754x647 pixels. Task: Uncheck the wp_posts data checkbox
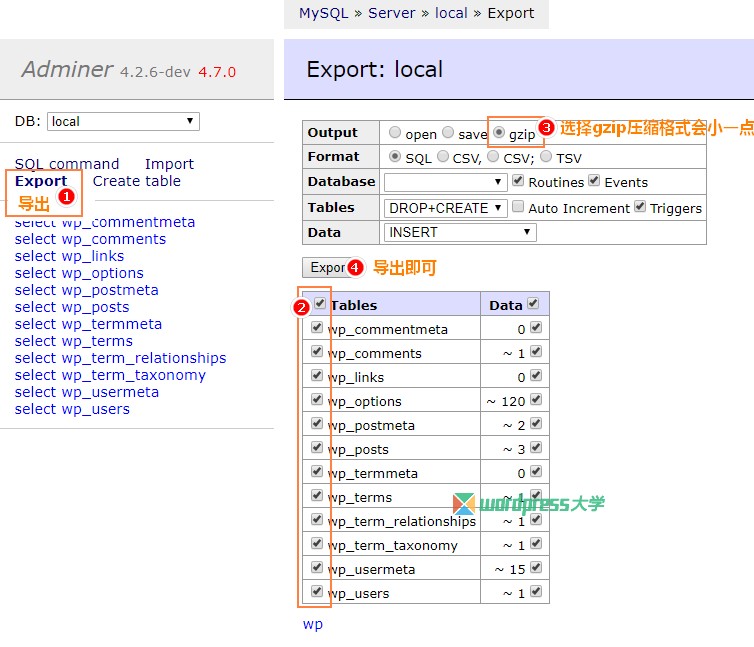pos(536,447)
